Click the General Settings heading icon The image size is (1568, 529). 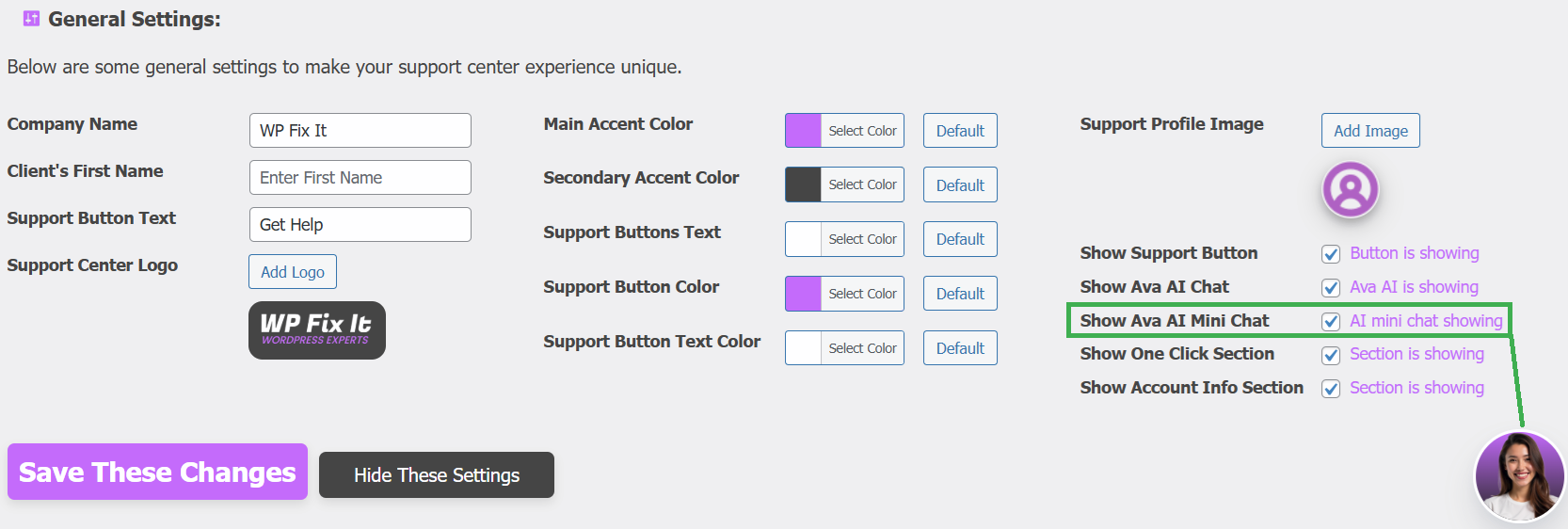coord(31,19)
